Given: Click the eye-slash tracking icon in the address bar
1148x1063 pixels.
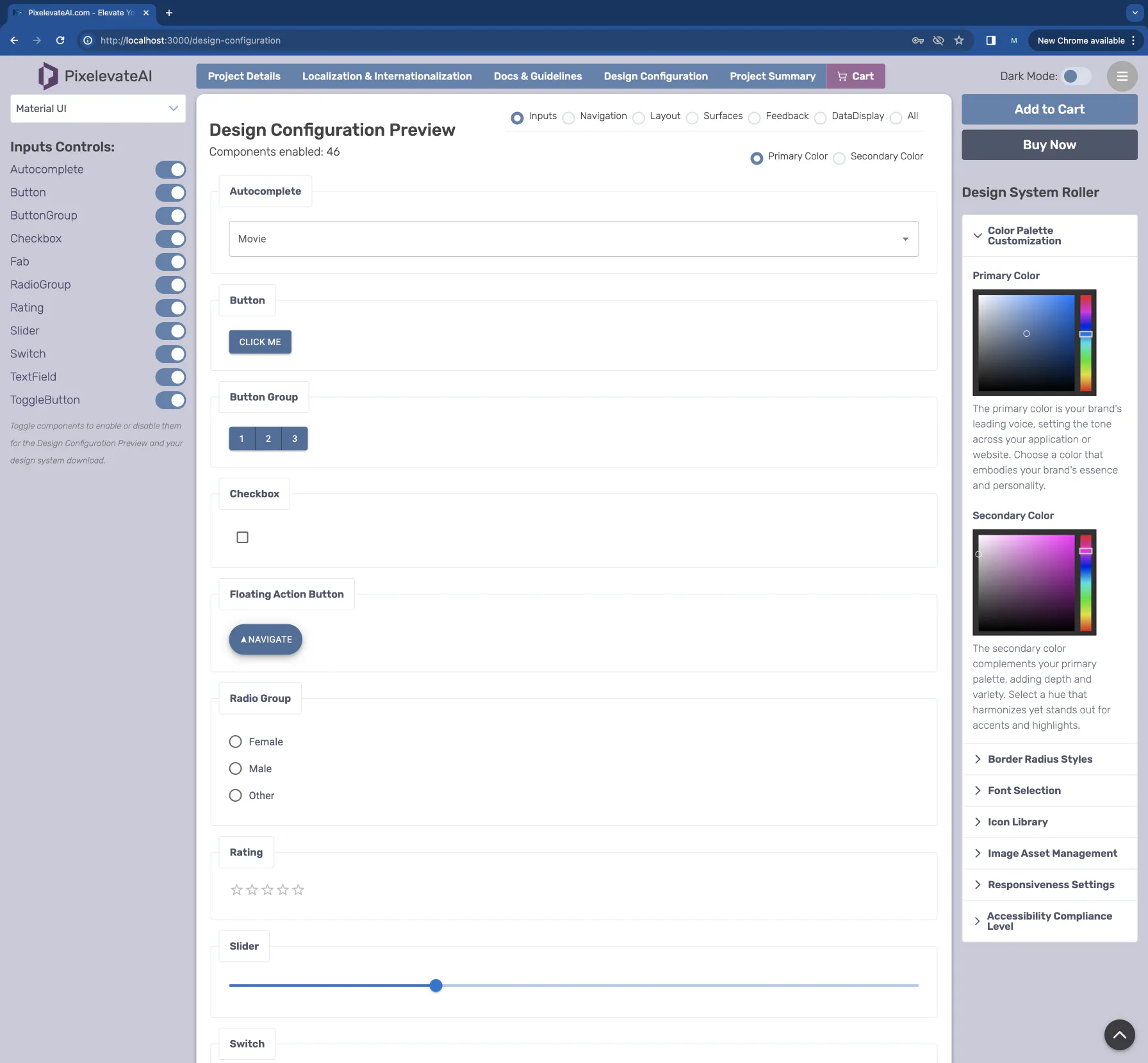Looking at the screenshot, I should tap(939, 40).
